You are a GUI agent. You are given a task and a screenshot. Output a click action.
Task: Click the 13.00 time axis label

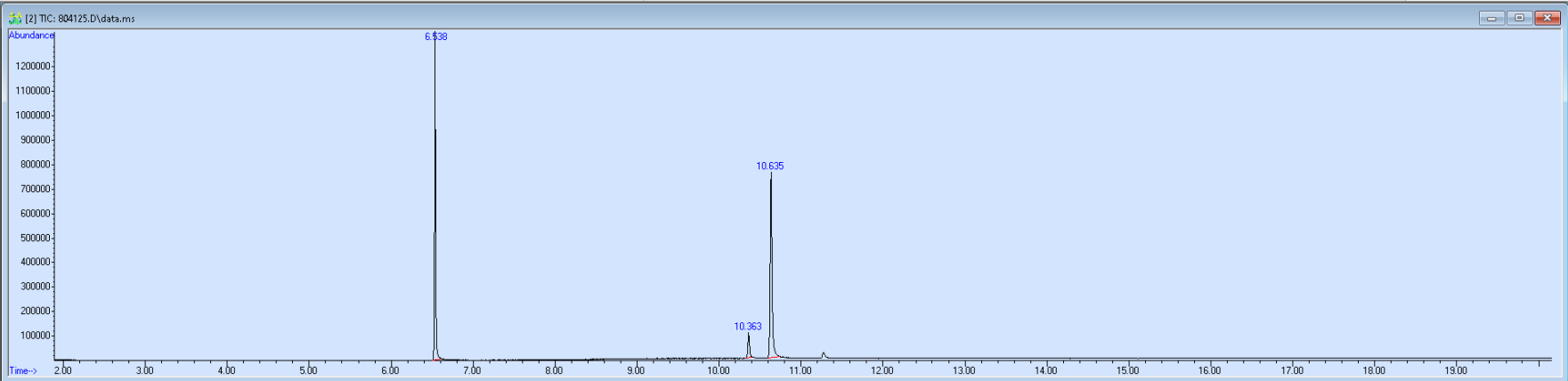pyautogui.click(x=963, y=370)
